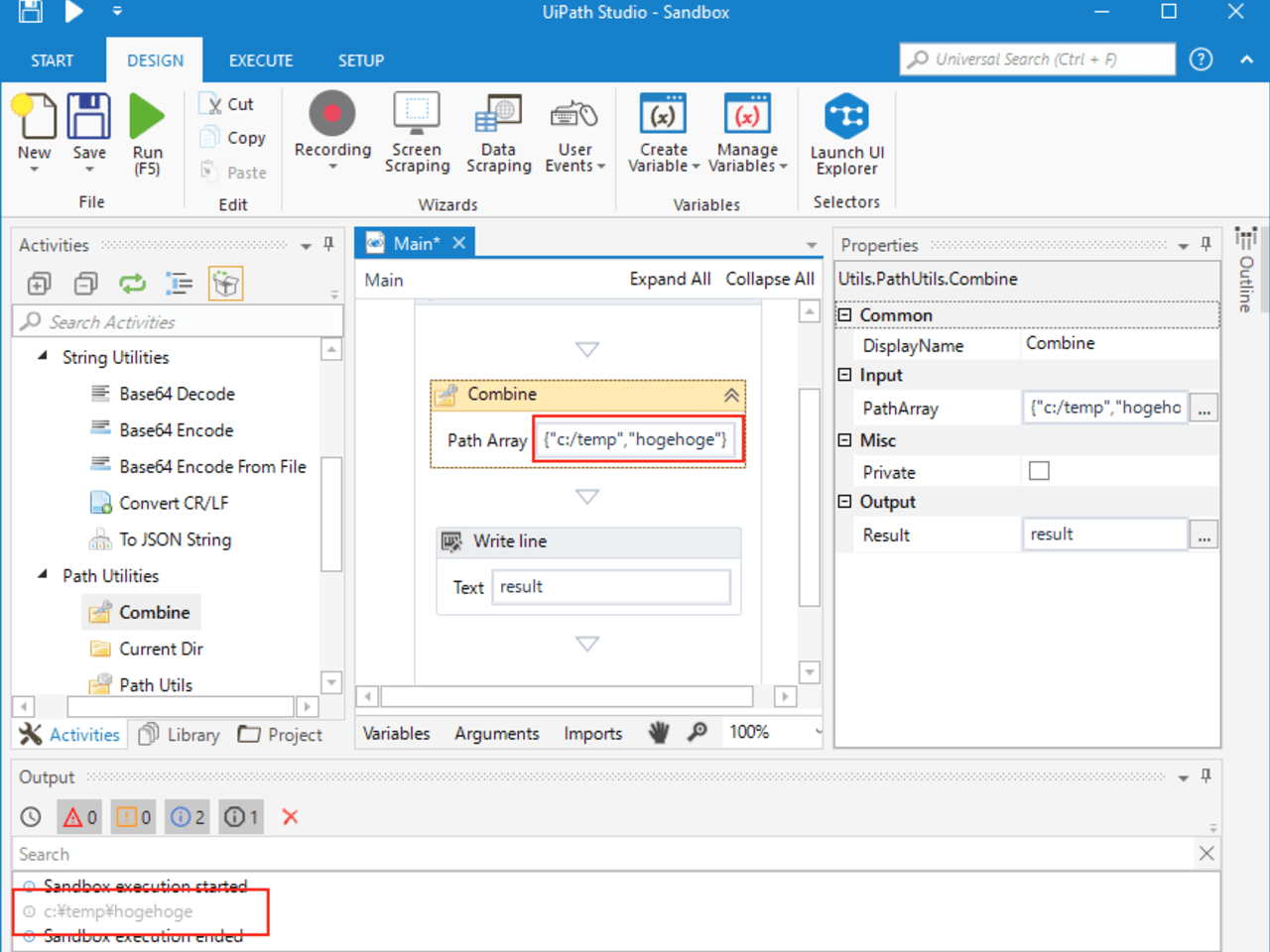The height and width of the screenshot is (952, 1270).
Task: Click the ellipsis button next to PathArray
Action: [x=1204, y=408]
